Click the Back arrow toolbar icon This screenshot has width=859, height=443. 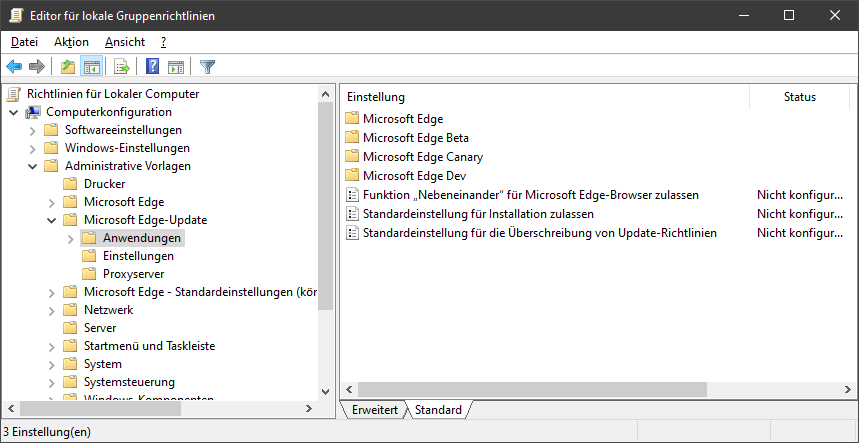coord(14,67)
